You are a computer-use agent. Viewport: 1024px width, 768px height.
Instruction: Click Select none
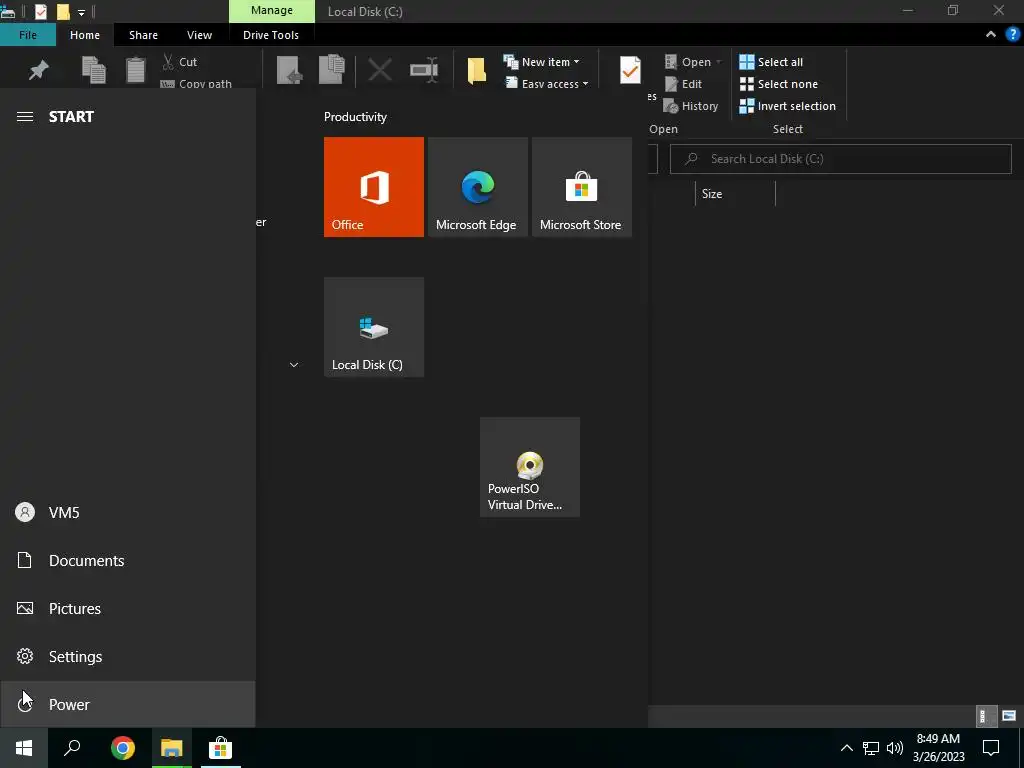click(778, 84)
